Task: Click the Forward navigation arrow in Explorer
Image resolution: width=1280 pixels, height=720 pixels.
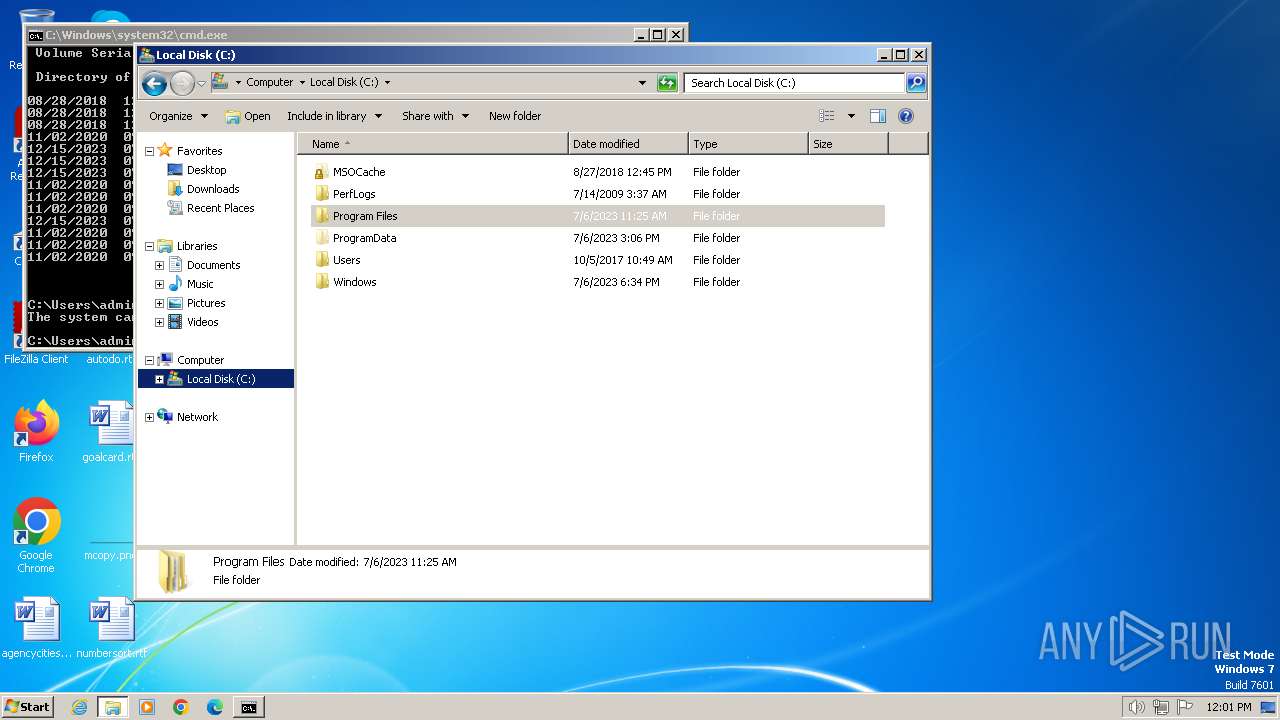Action: tap(182, 83)
